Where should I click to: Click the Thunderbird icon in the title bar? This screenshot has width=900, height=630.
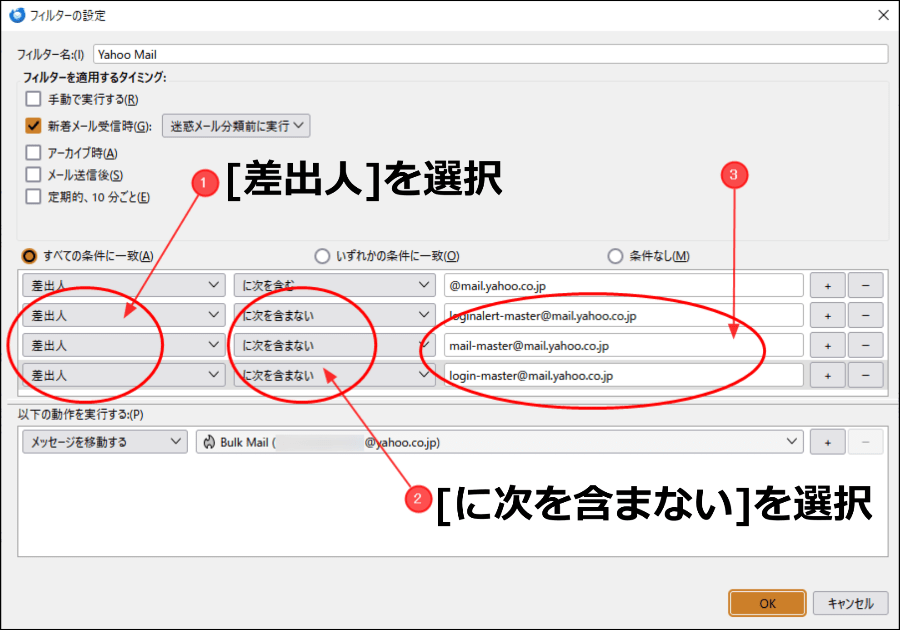point(17,15)
